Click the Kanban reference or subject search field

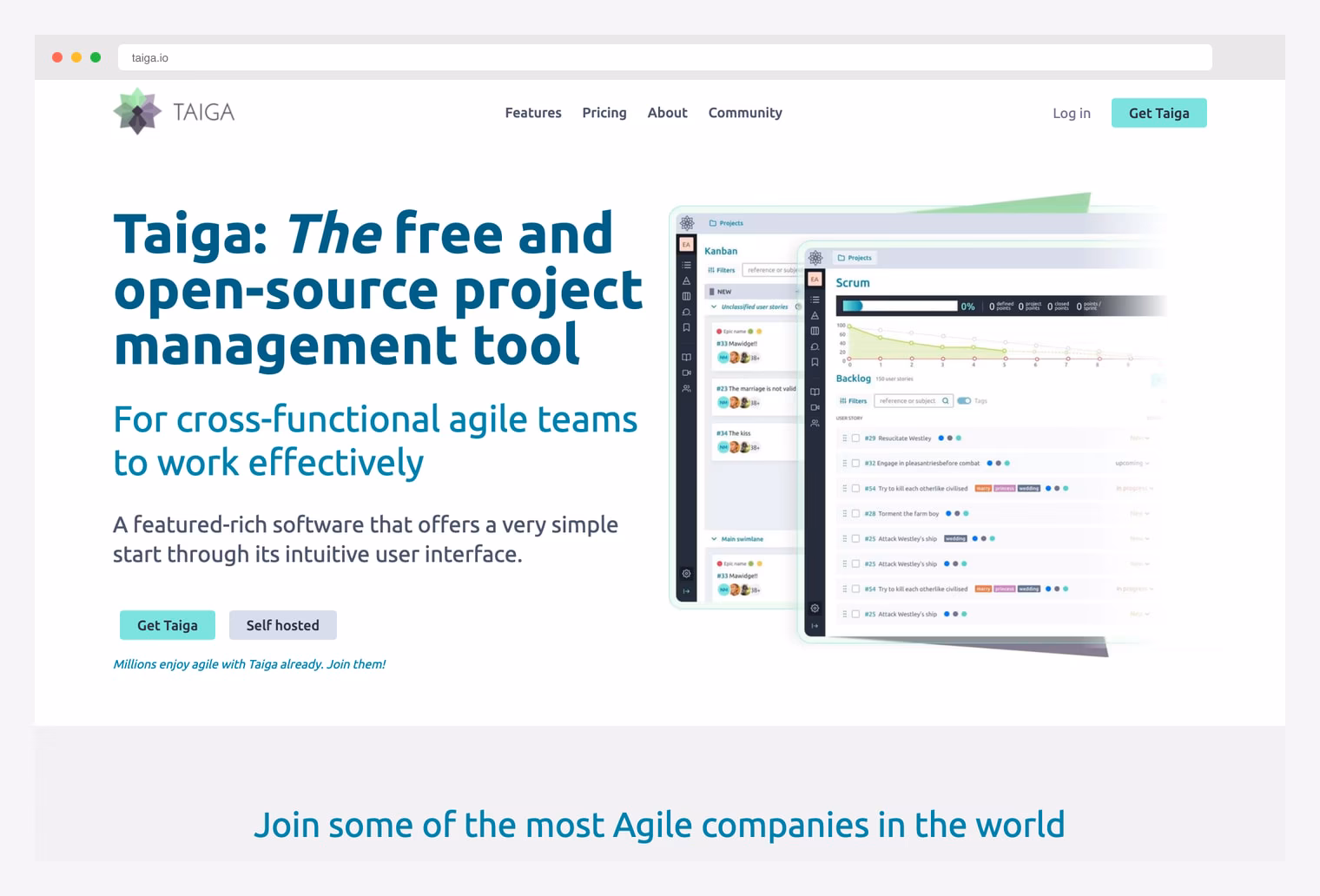pyautogui.click(x=771, y=270)
